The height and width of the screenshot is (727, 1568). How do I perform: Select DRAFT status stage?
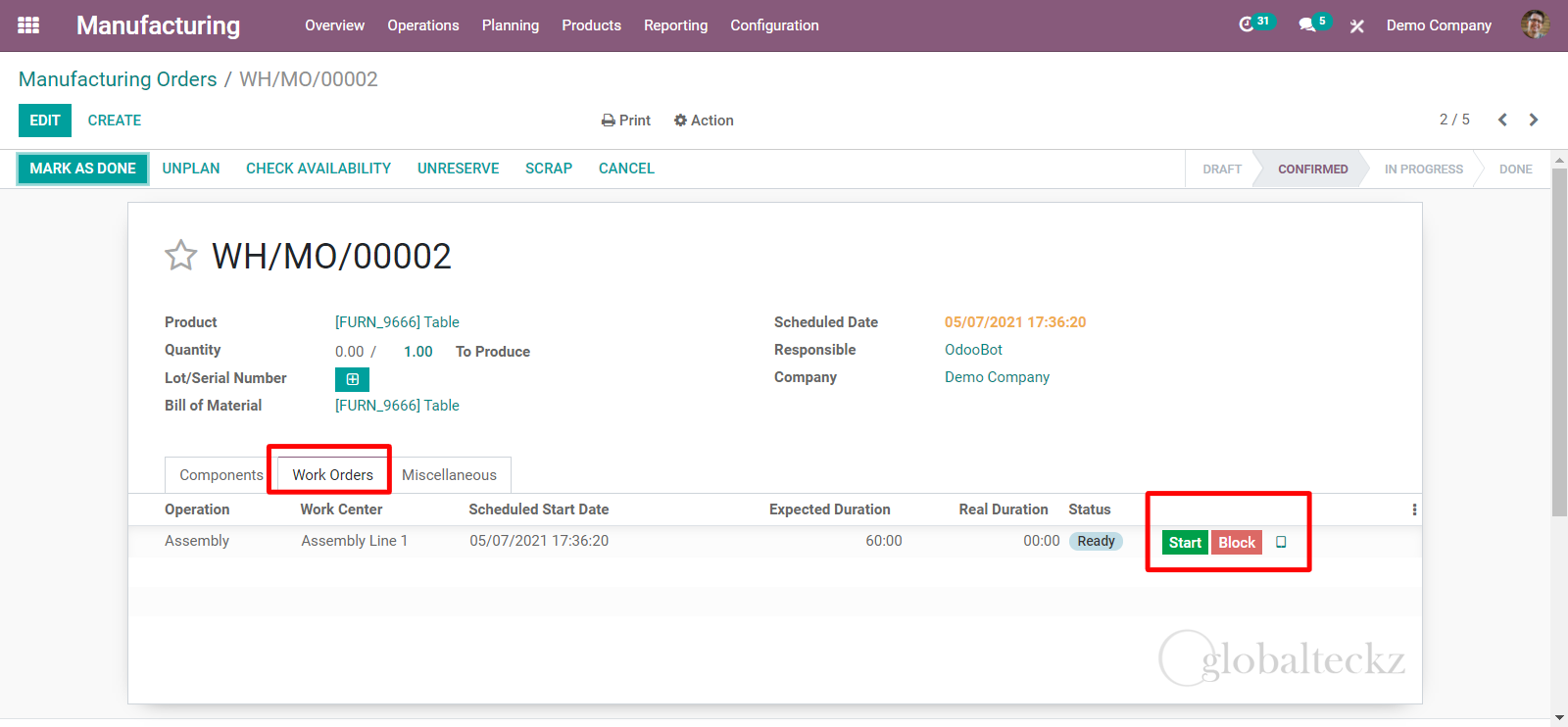click(x=1222, y=170)
